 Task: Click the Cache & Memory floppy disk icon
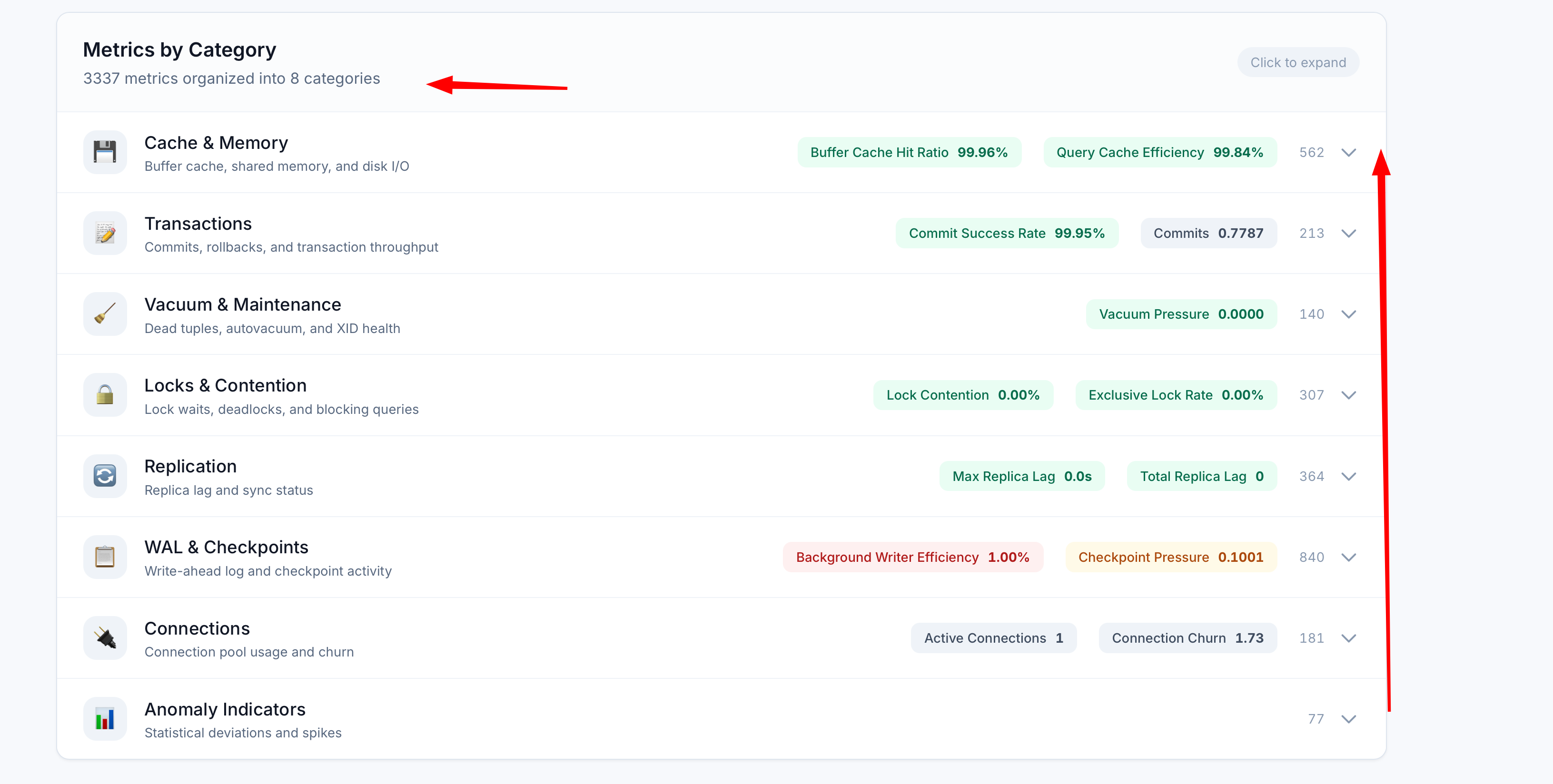coord(105,152)
